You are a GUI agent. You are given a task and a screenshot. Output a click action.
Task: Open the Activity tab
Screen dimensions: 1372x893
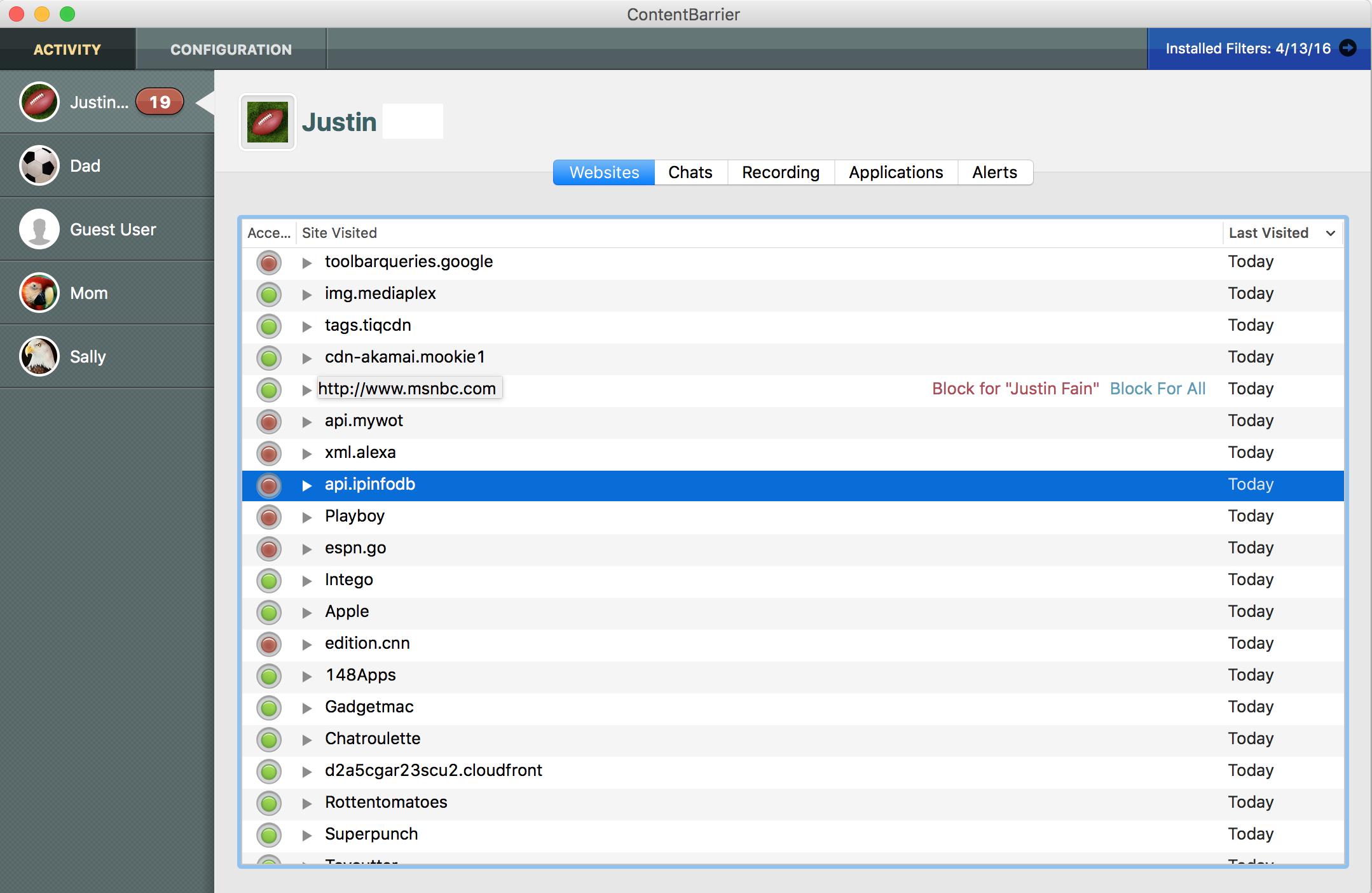[67, 49]
